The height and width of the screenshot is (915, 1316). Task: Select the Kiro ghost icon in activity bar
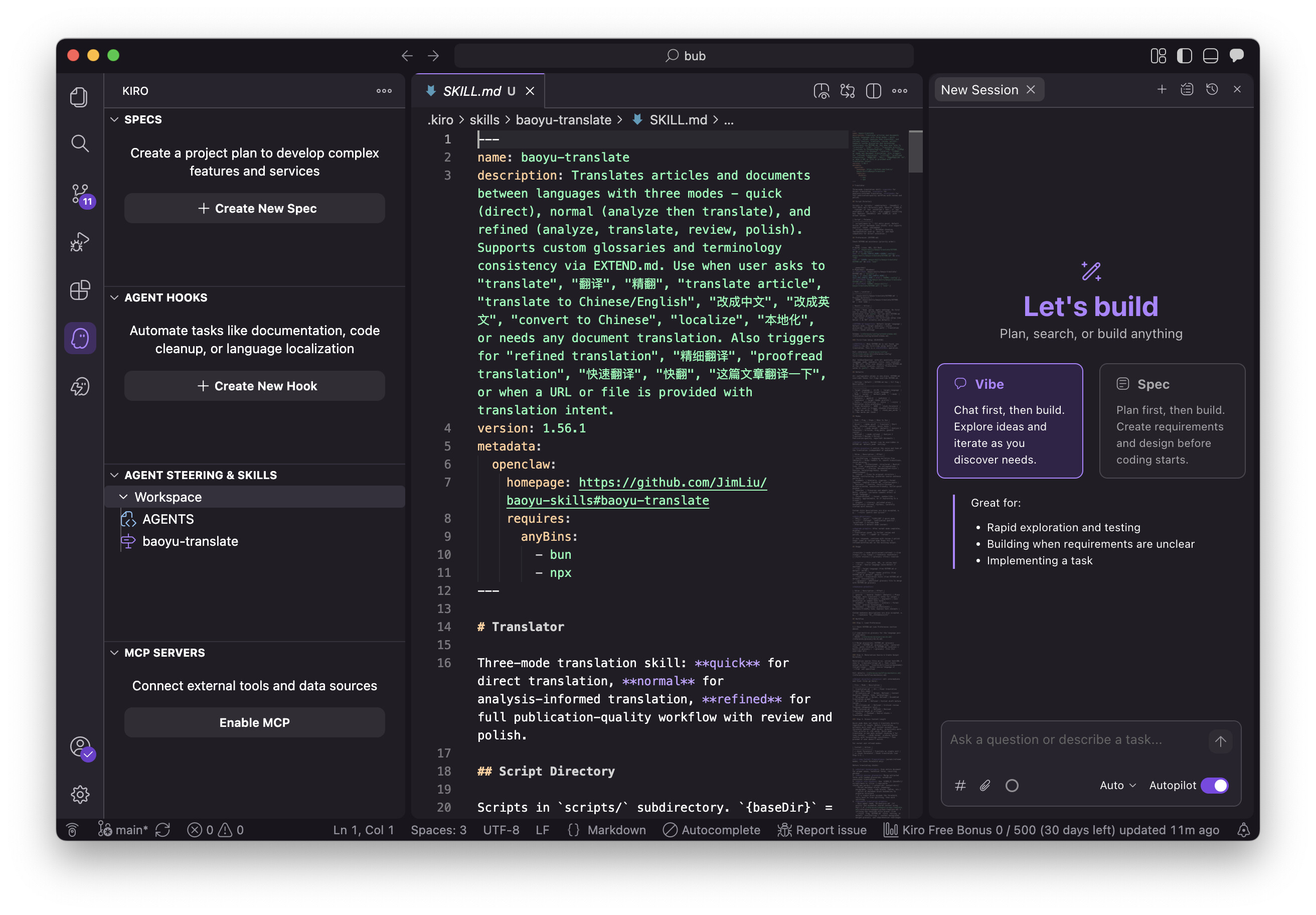(80, 338)
